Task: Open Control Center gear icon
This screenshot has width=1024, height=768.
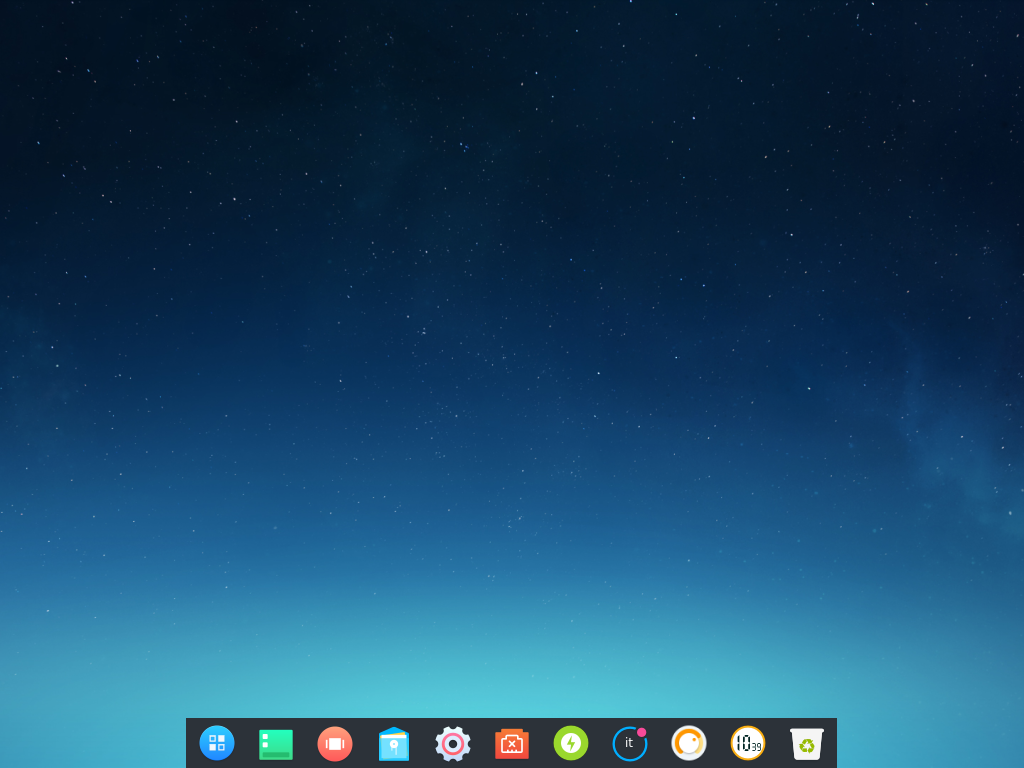Action: 453,744
